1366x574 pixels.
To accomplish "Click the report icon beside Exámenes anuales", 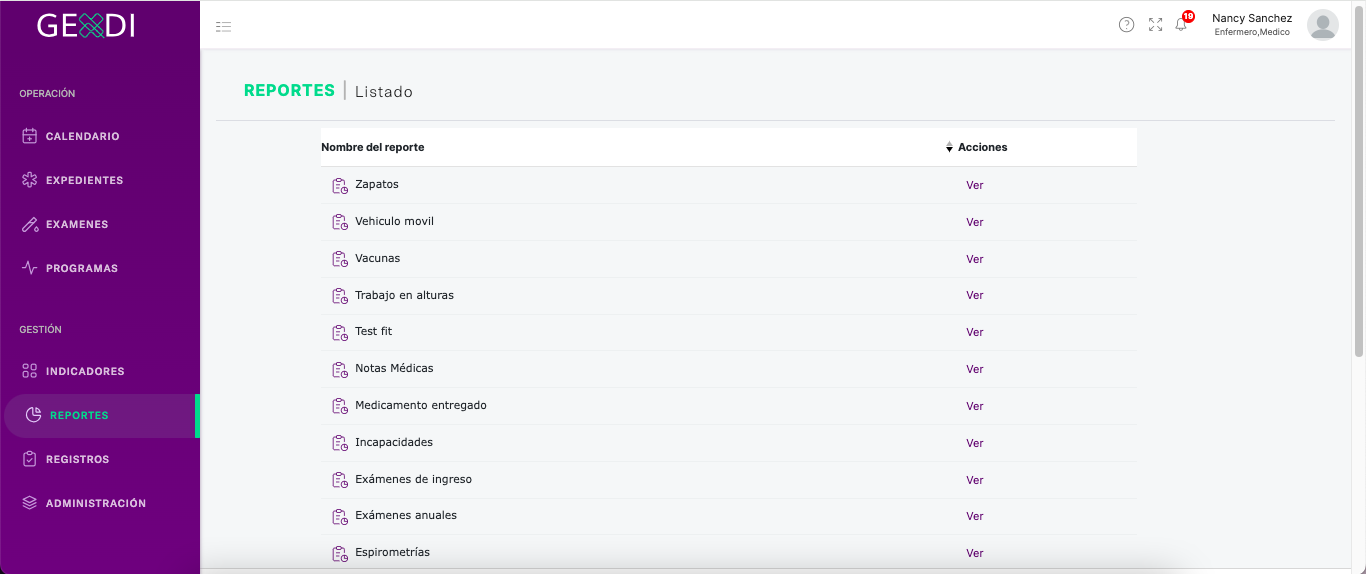I will click(340, 516).
